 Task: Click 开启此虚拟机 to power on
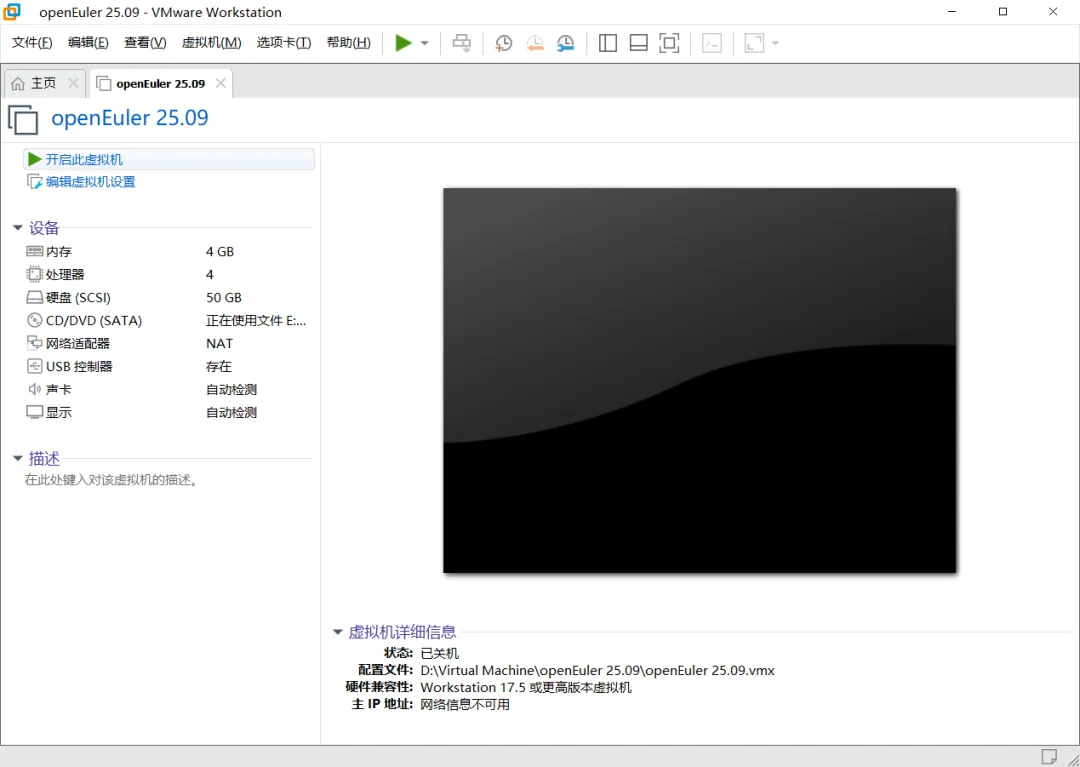169,159
